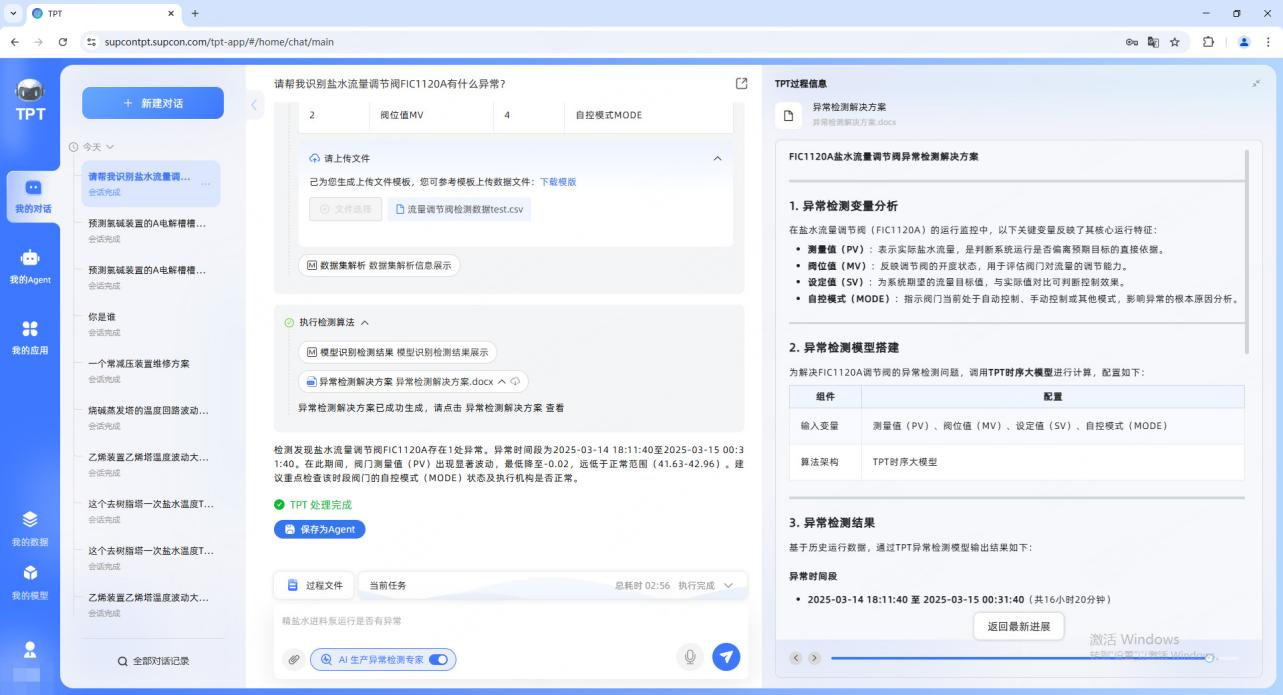Expand the 执行完成 task status dropdown
Image resolution: width=1283 pixels, height=695 pixels.
click(728, 585)
